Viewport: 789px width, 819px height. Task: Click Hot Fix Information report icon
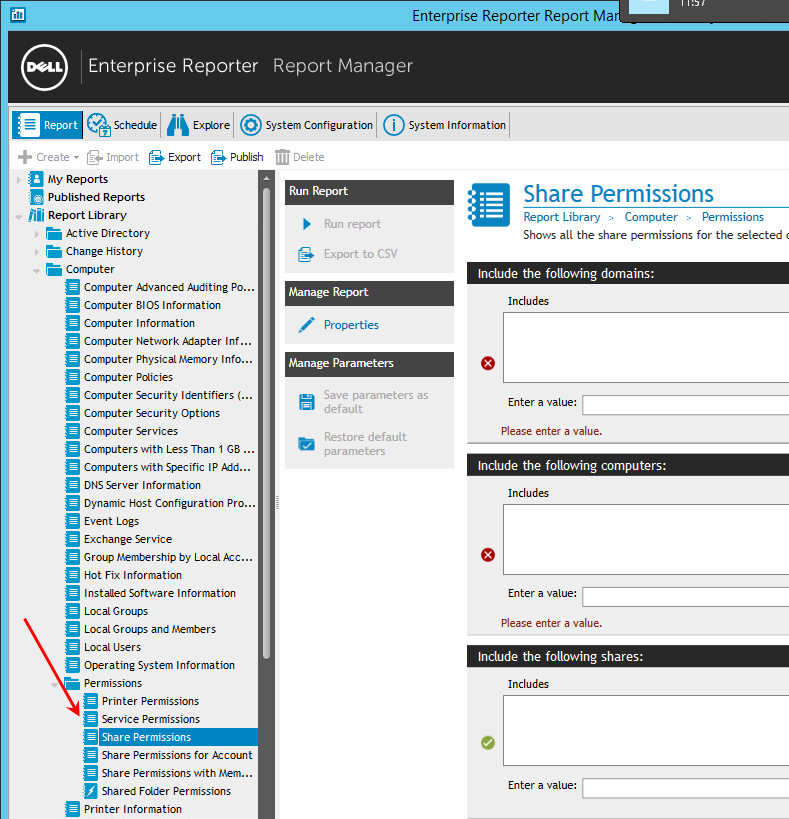click(73, 575)
